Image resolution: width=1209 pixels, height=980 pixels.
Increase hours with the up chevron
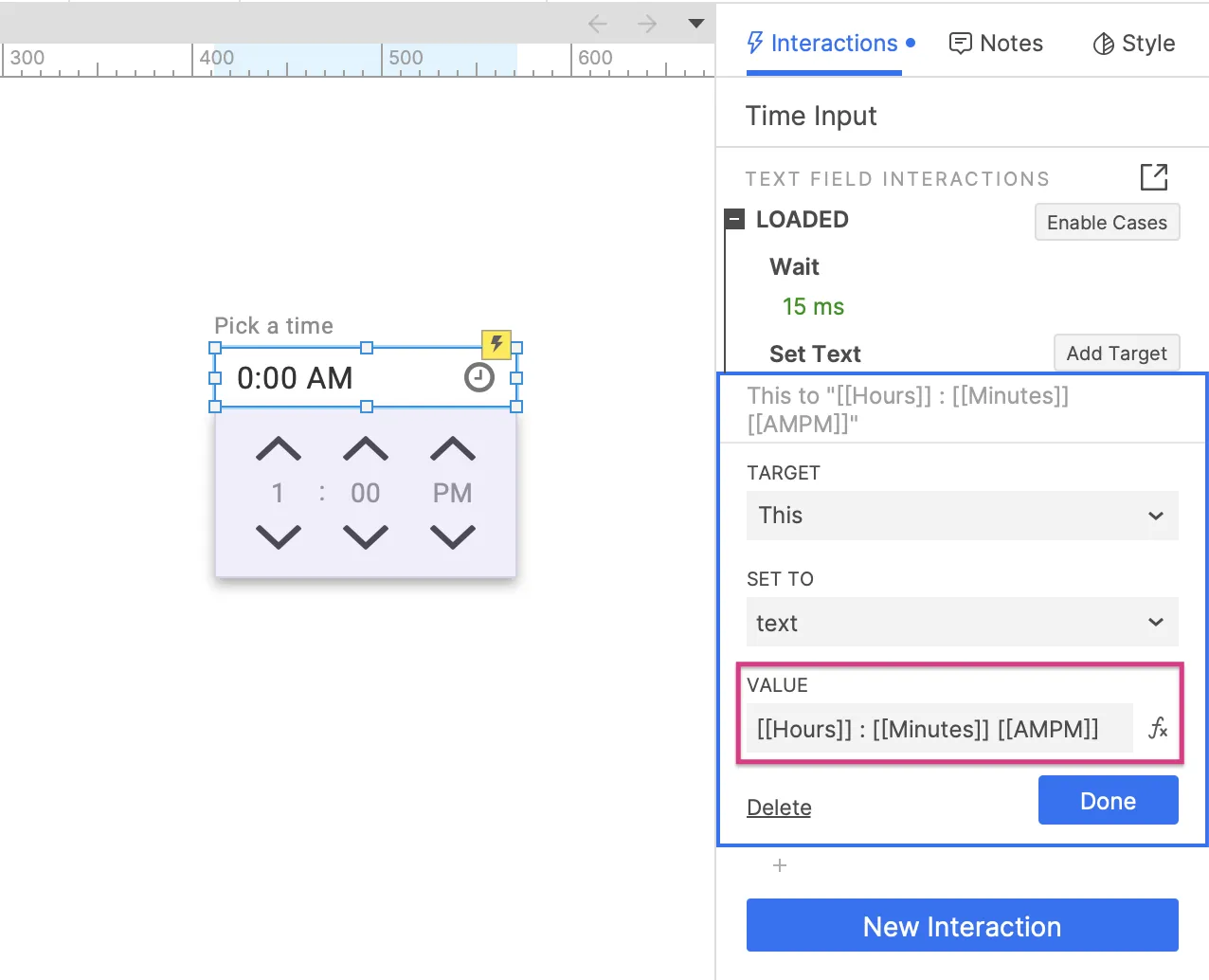[x=279, y=449]
